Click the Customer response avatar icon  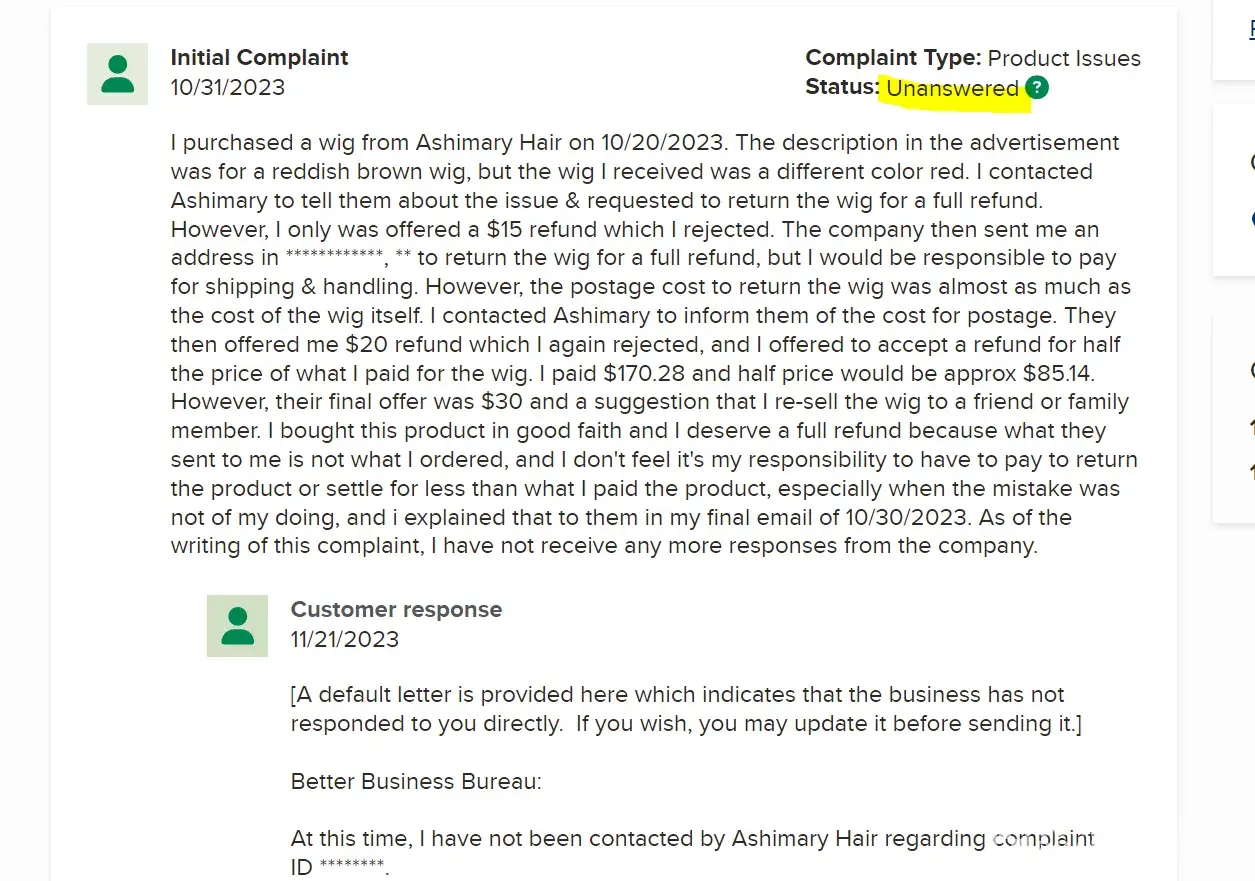point(237,626)
